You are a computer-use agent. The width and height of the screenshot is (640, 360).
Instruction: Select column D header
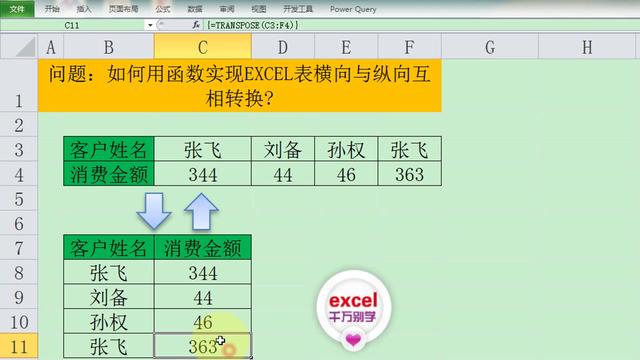pyautogui.click(x=283, y=47)
